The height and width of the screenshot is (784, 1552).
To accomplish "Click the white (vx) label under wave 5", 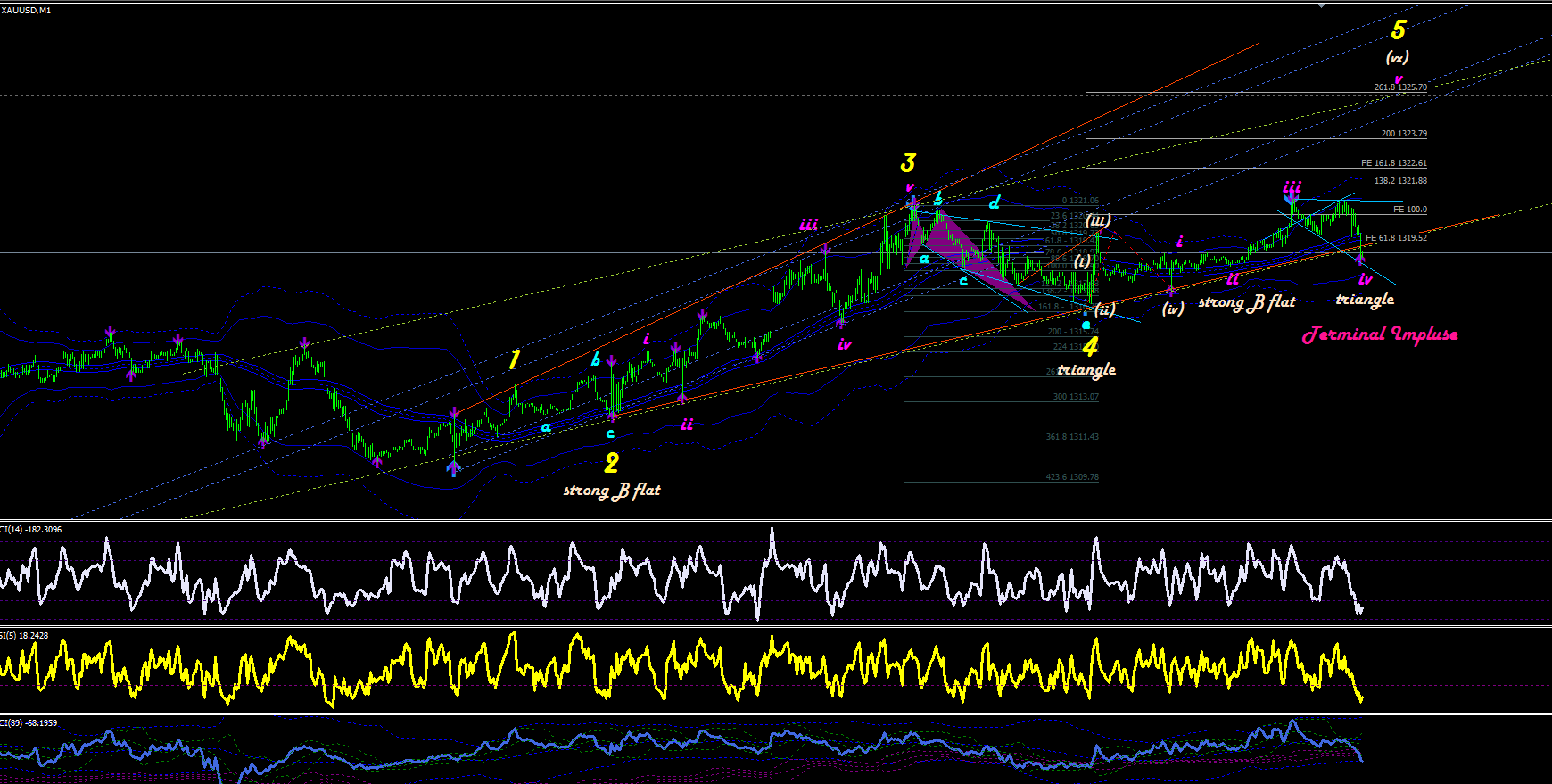I will pyautogui.click(x=1397, y=57).
